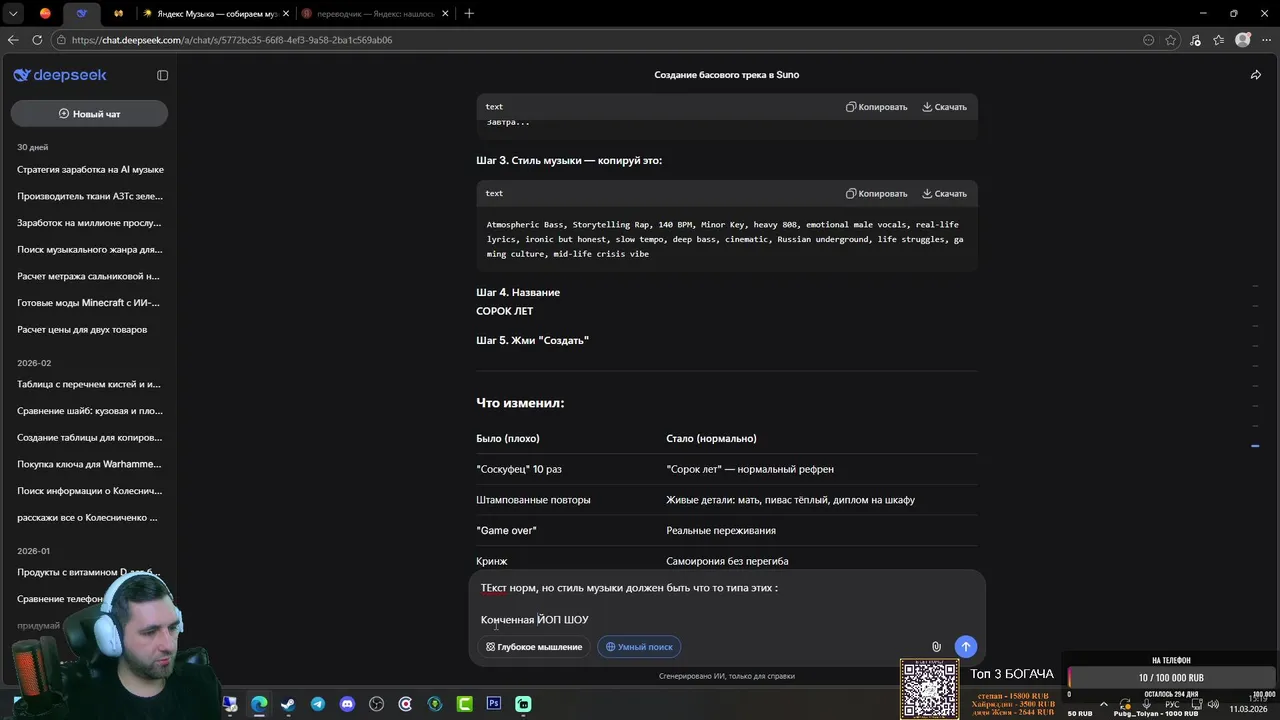Switch to the Яндекс Музыка tab
Screen dimensions: 1280x720
(x=210, y=13)
